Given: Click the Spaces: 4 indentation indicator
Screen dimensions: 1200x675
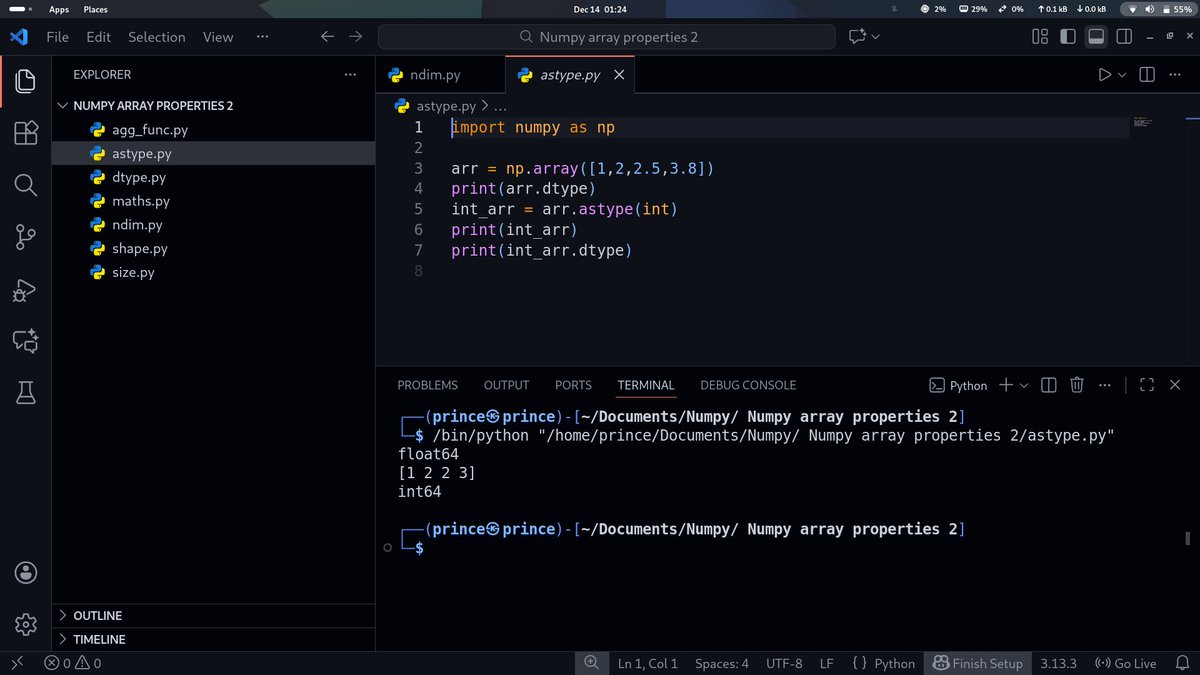Looking at the screenshot, I should point(722,663).
